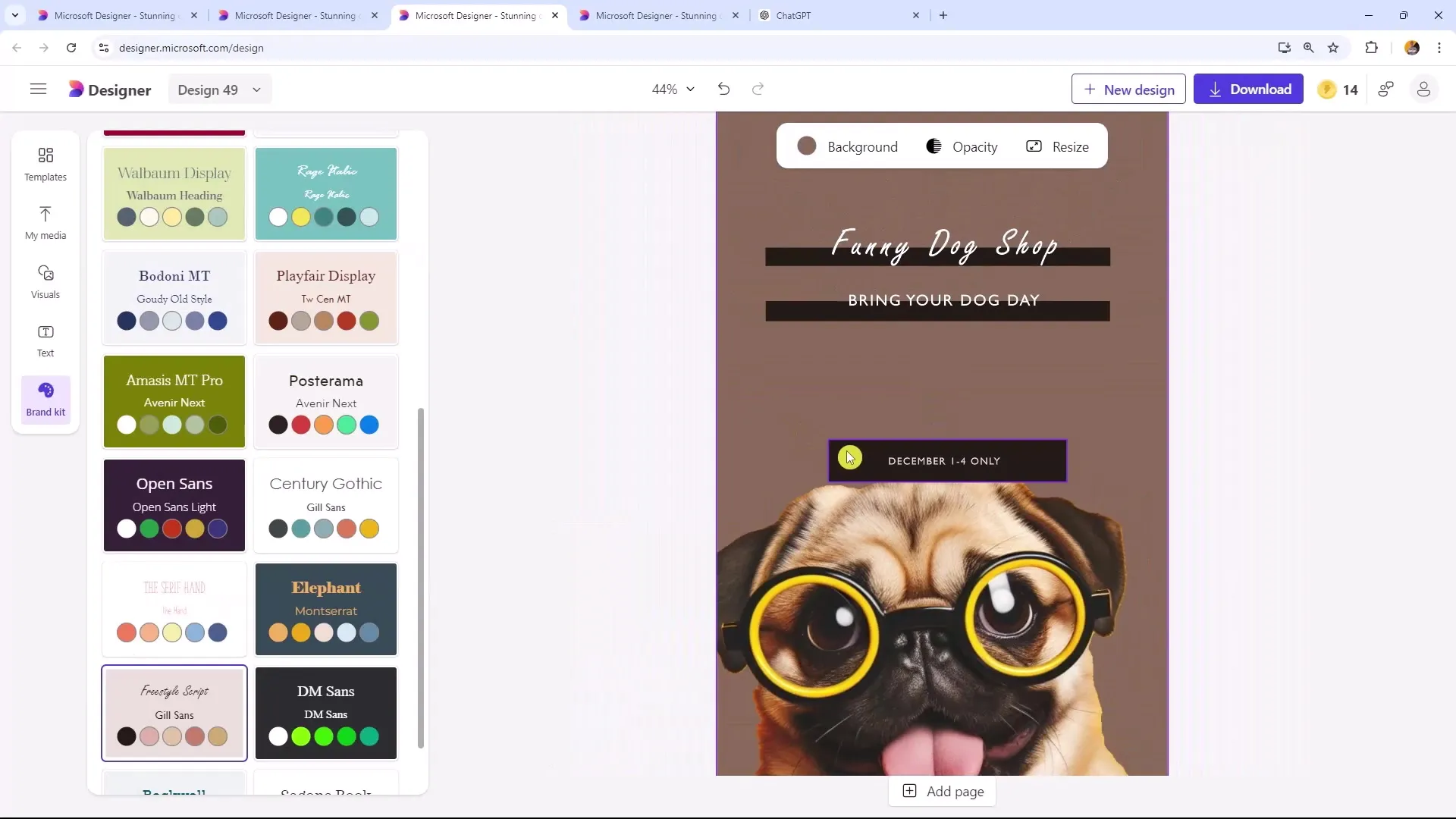Image resolution: width=1456 pixels, height=819 pixels.
Task: Select the Brand kit panel
Action: (x=45, y=400)
